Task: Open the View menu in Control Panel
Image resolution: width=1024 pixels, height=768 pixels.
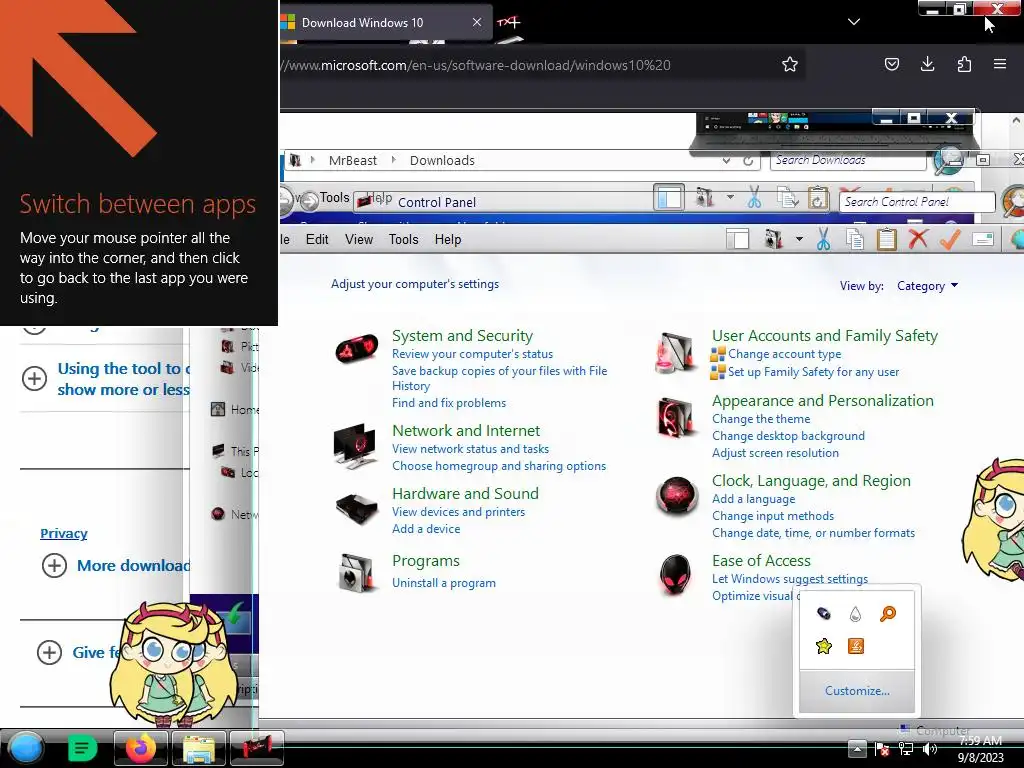Action: [x=359, y=240]
